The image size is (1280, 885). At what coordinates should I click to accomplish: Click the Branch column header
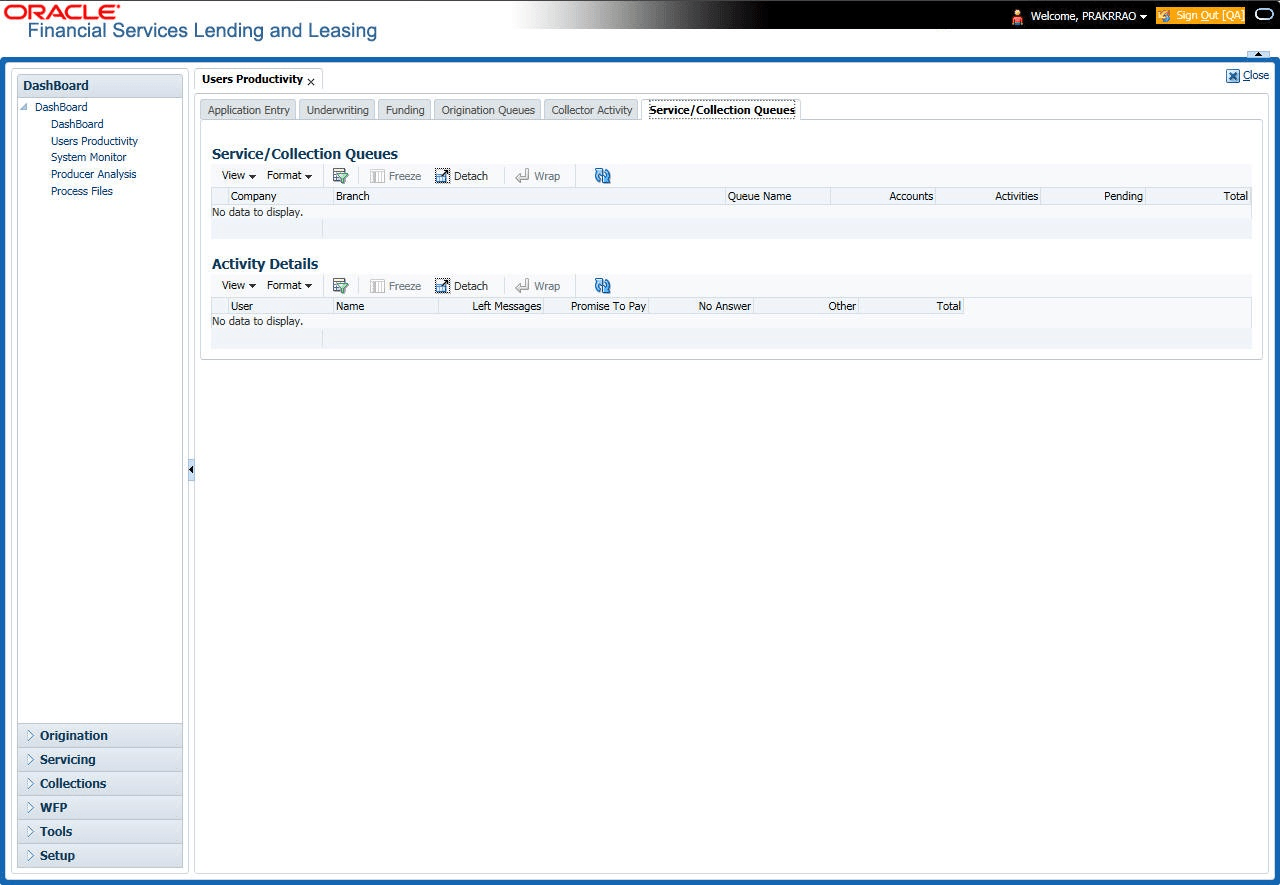pos(530,196)
